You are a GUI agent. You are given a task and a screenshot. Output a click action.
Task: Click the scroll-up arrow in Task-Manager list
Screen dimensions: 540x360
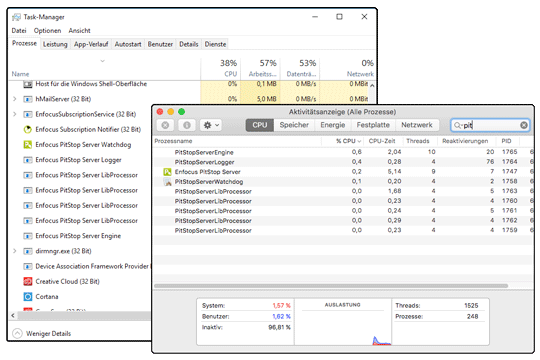coord(372,85)
